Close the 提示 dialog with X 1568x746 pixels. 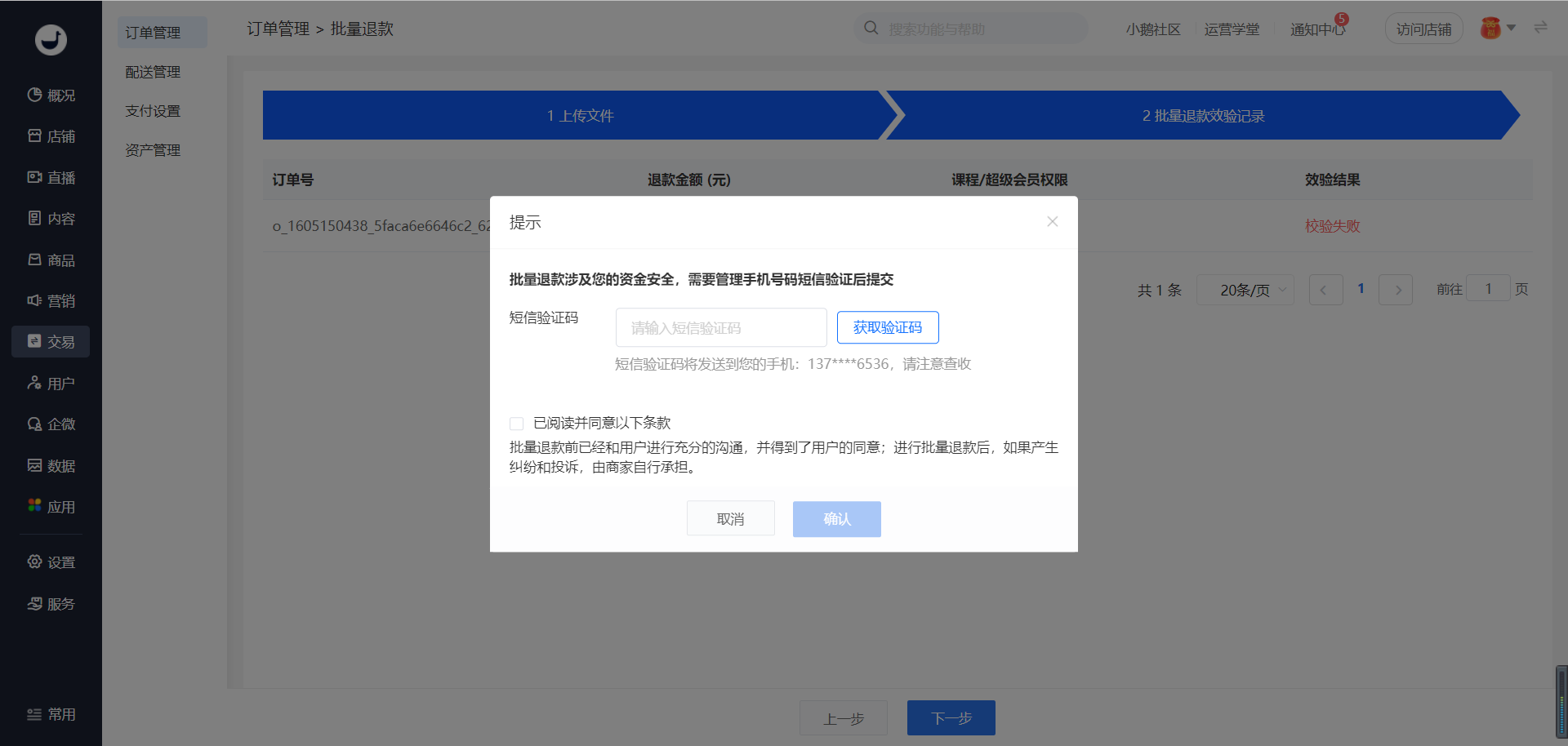(1053, 222)
